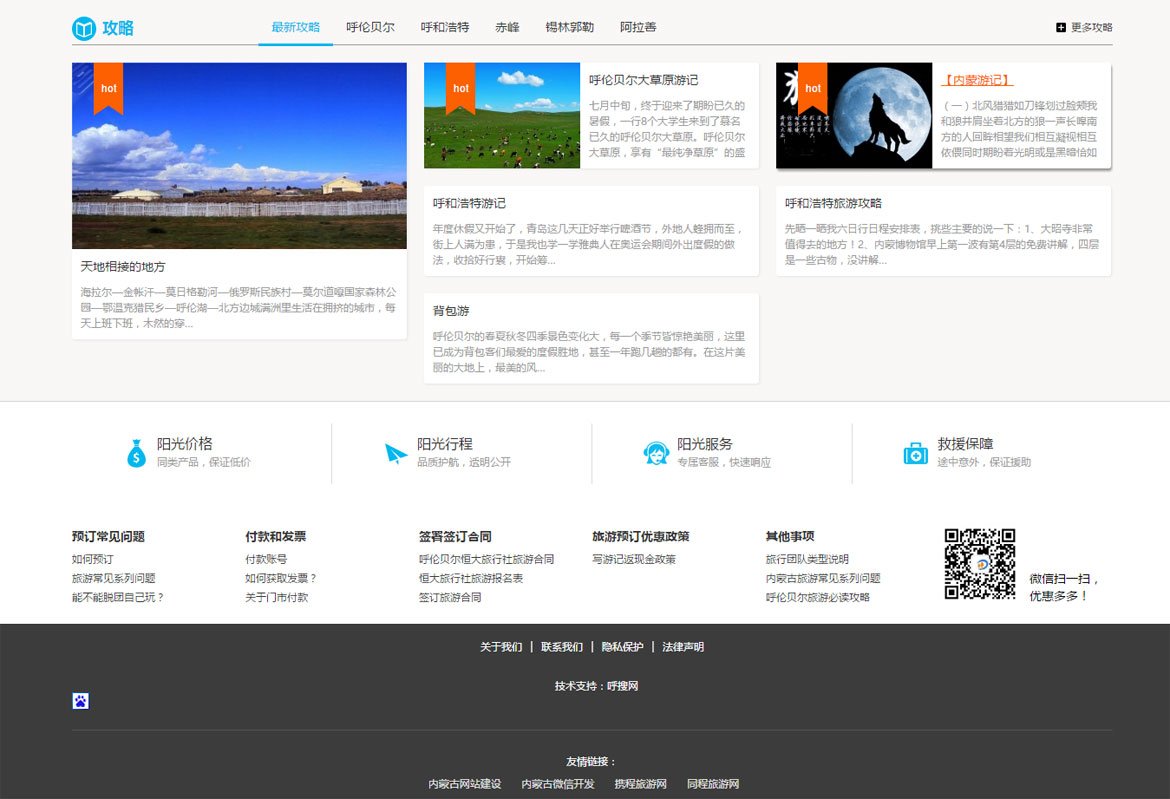
Task: Click the blue cube logo icon
Action: 84,29
